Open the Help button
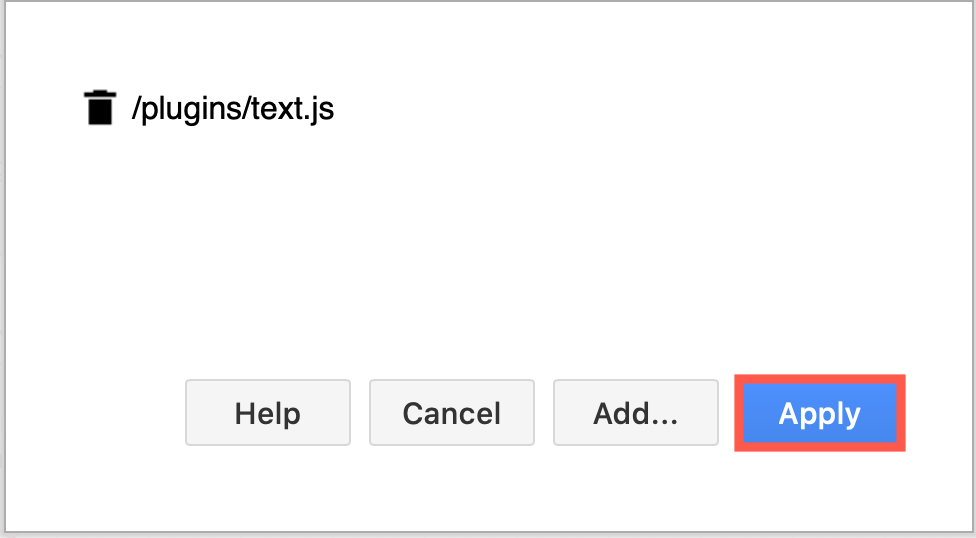Screen dimensions: 976x538 click(268, 413)
